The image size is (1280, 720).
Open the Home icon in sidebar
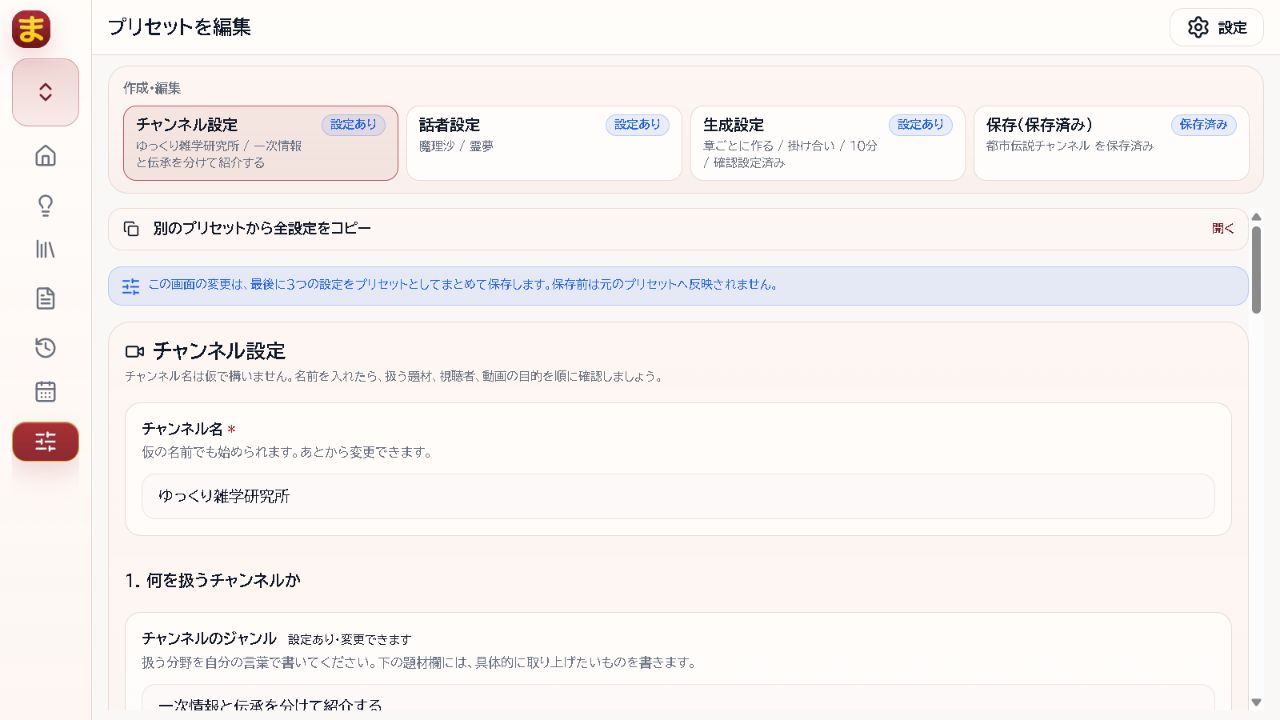45,156
